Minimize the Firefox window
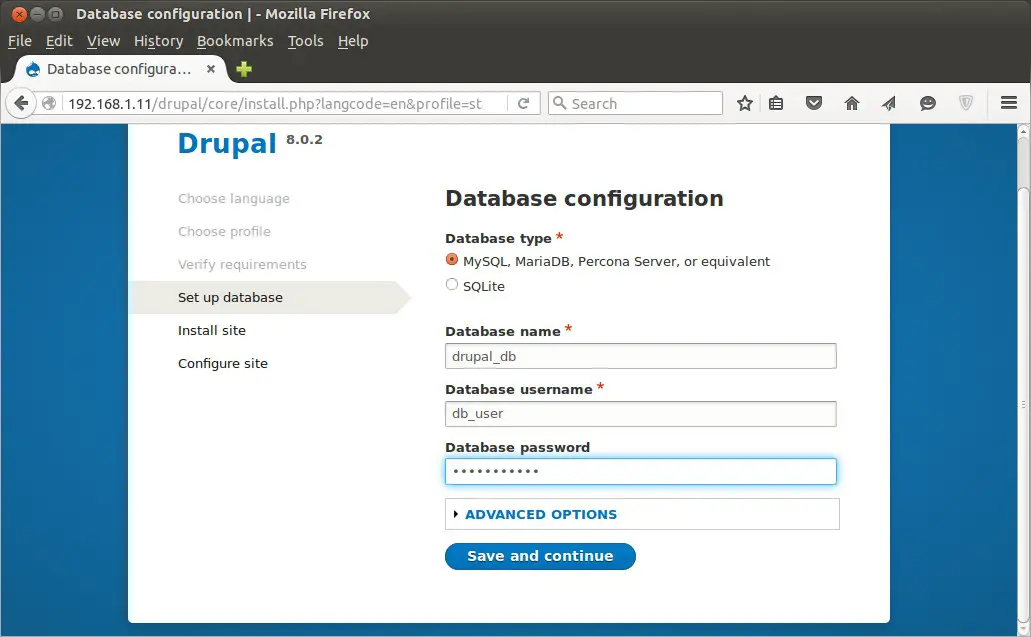The height and width of the screenshot is (637, 1031). [37, 14]
